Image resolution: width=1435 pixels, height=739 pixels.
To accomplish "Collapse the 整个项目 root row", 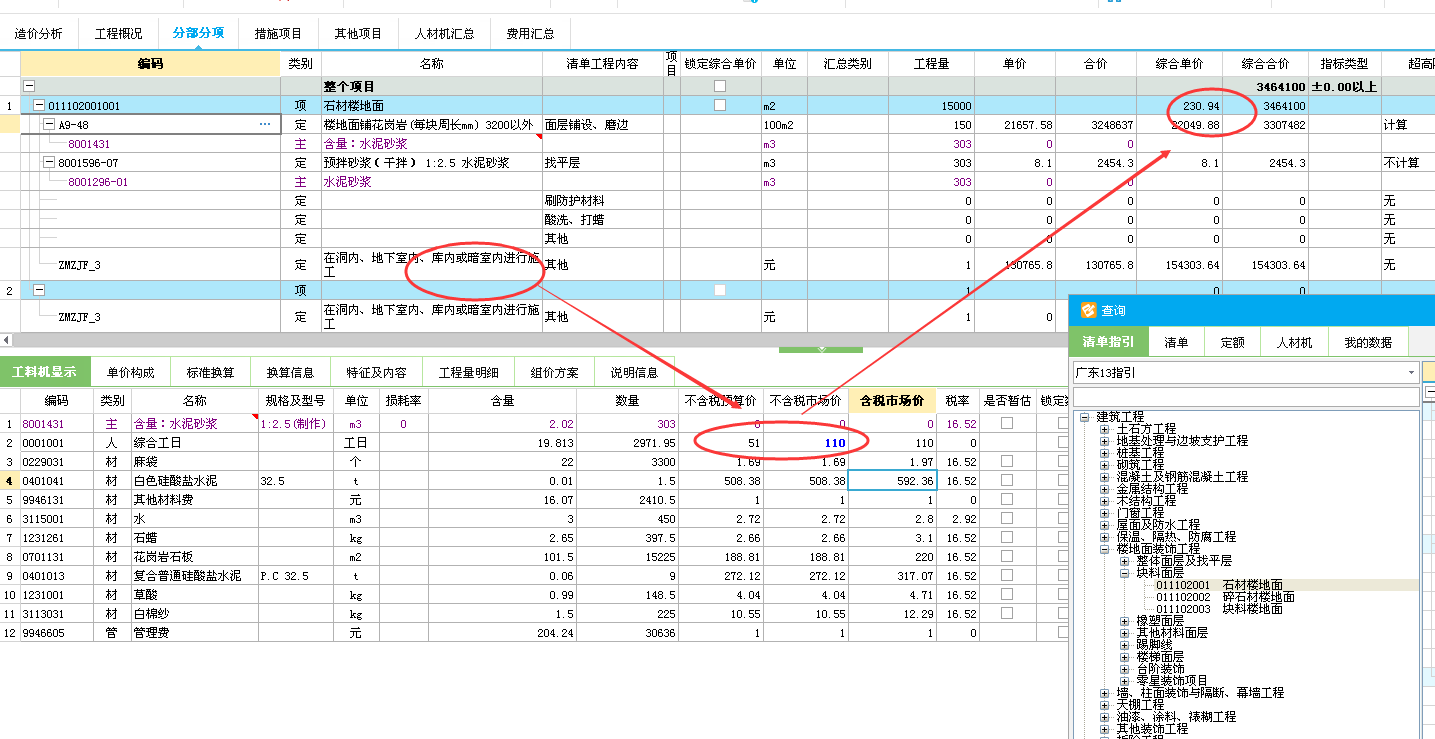I will pyautogui.click(x=29, y=86).
